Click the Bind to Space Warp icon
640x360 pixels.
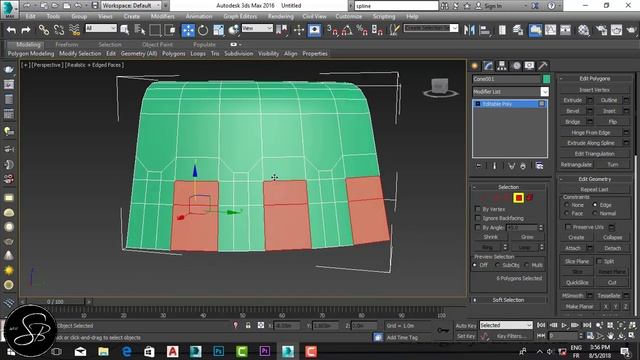point(74,30)
